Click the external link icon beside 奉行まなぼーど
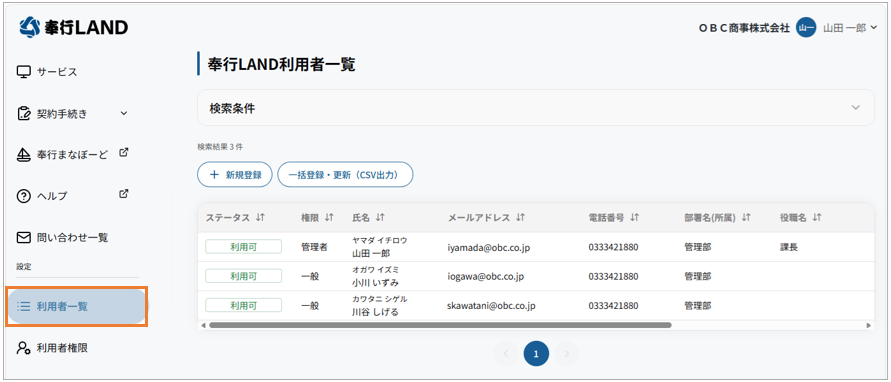 tap(124, 152)
